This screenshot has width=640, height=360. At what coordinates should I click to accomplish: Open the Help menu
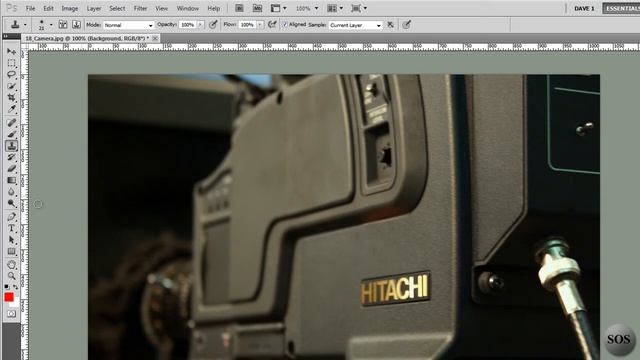[x=213, y=8]
